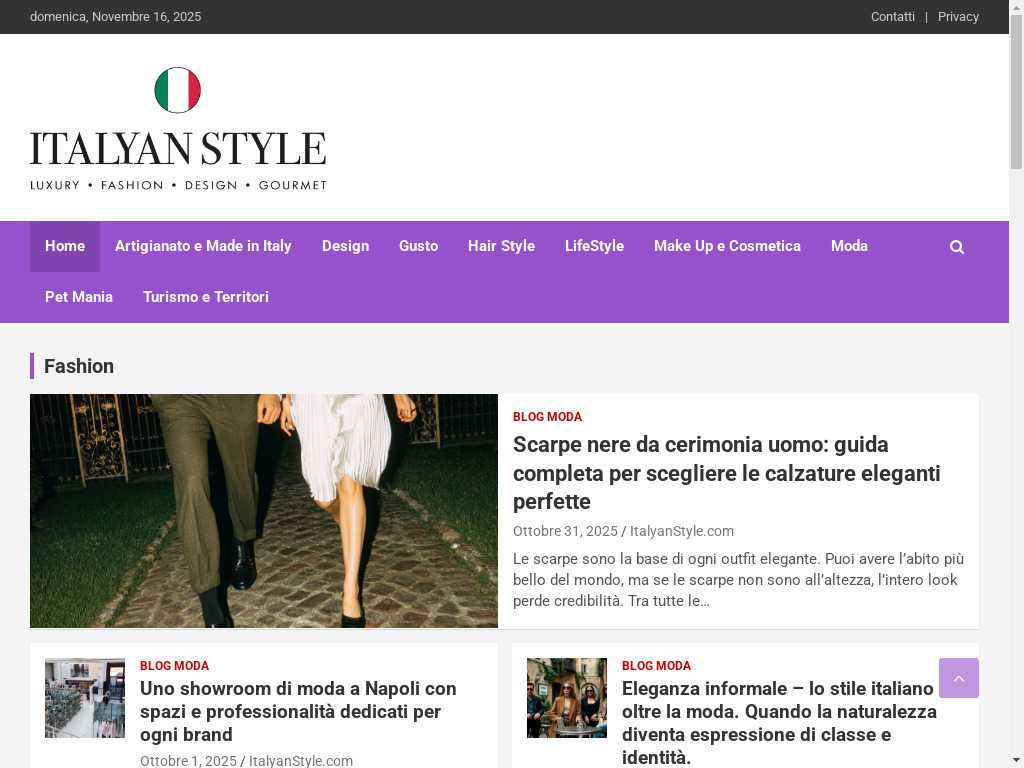This screenshot has width=1024, height=768.
Task: Visit the Pet Mania section
Action: [x=79, y=297]
